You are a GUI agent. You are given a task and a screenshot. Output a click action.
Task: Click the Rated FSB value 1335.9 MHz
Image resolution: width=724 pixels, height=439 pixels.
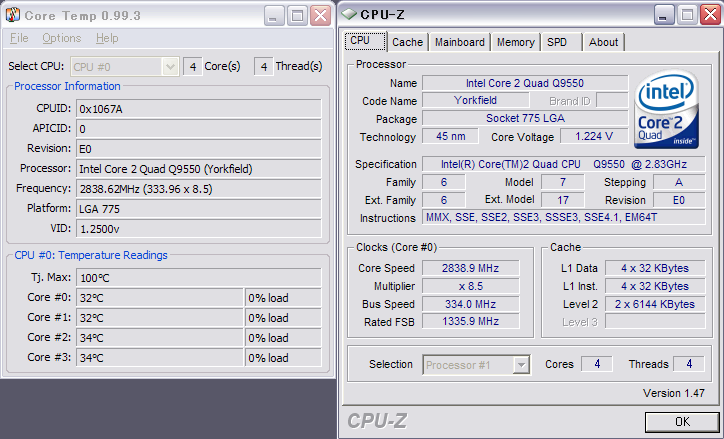tap(471, 321)
